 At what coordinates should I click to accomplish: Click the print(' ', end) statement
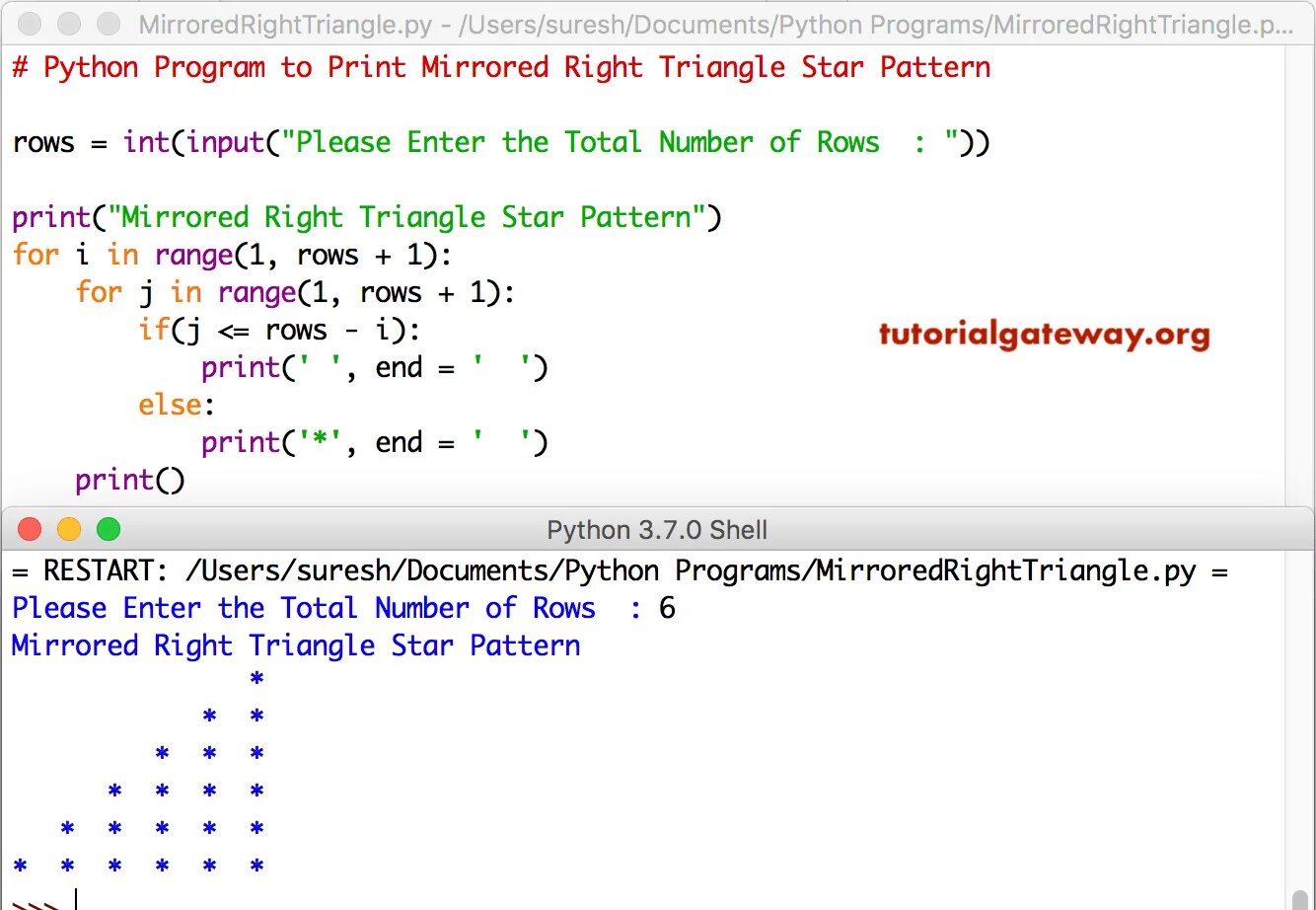pos(375,367)
